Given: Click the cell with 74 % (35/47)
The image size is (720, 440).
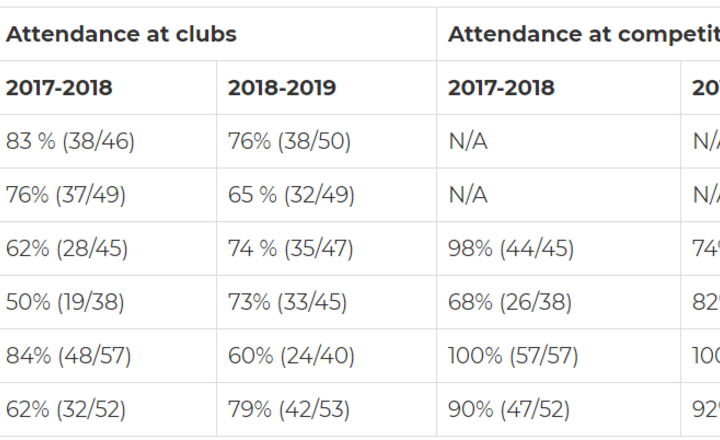Looking at the screenshot, I should [x=291, y=249].
